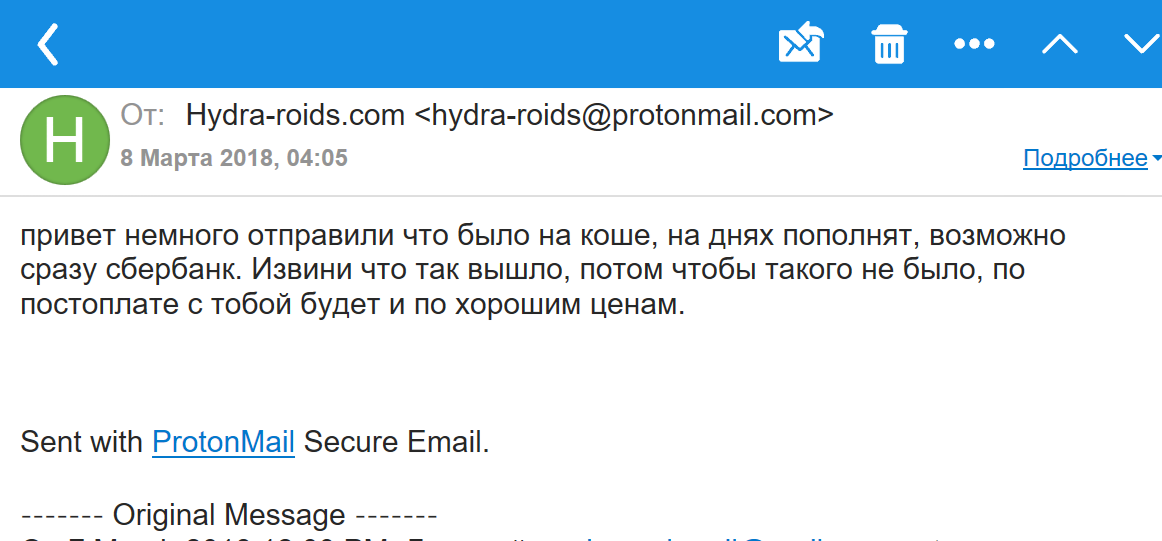Open the three-dots more options menu

[974, 44]
